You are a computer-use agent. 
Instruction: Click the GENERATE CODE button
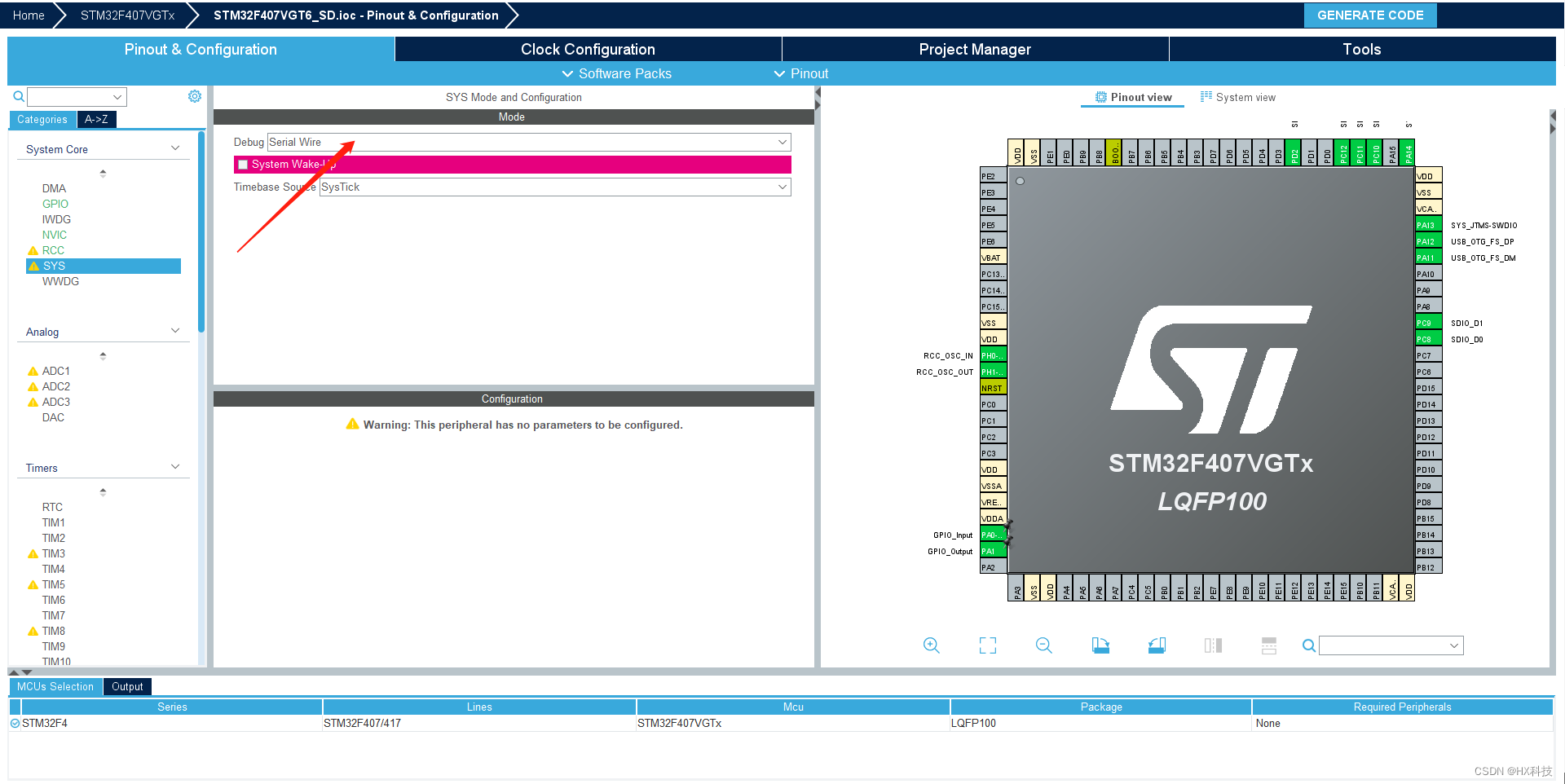coord(1370,15)
